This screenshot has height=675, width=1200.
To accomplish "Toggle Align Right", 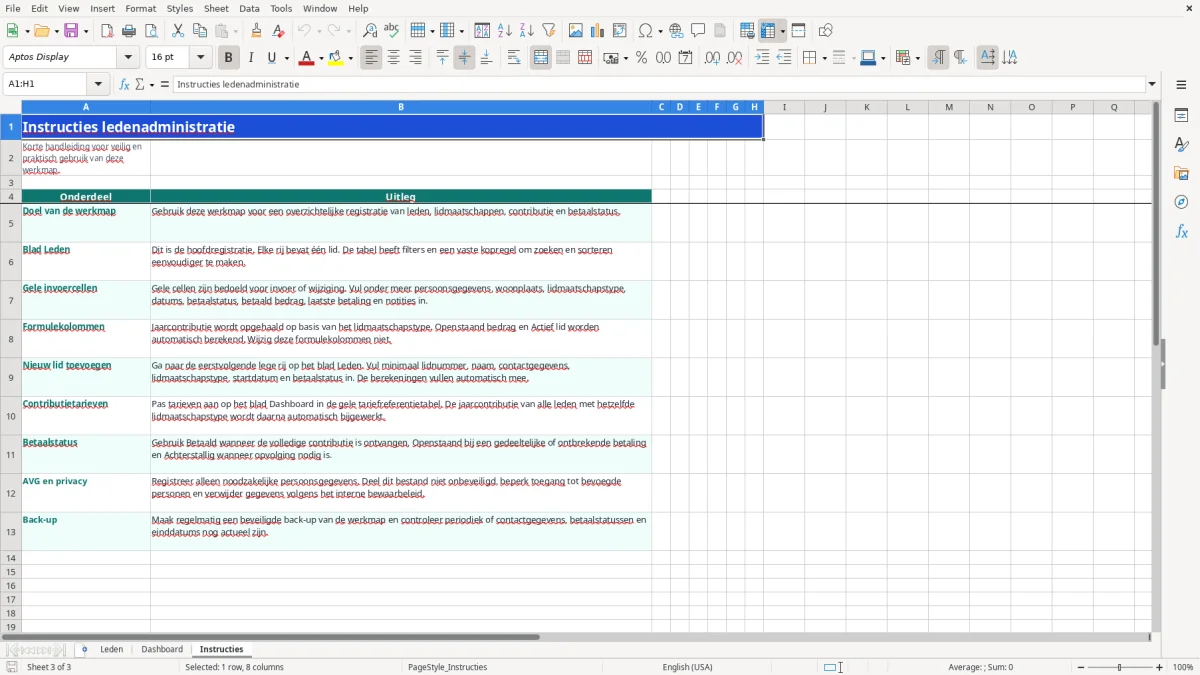I will pos(415,58).
